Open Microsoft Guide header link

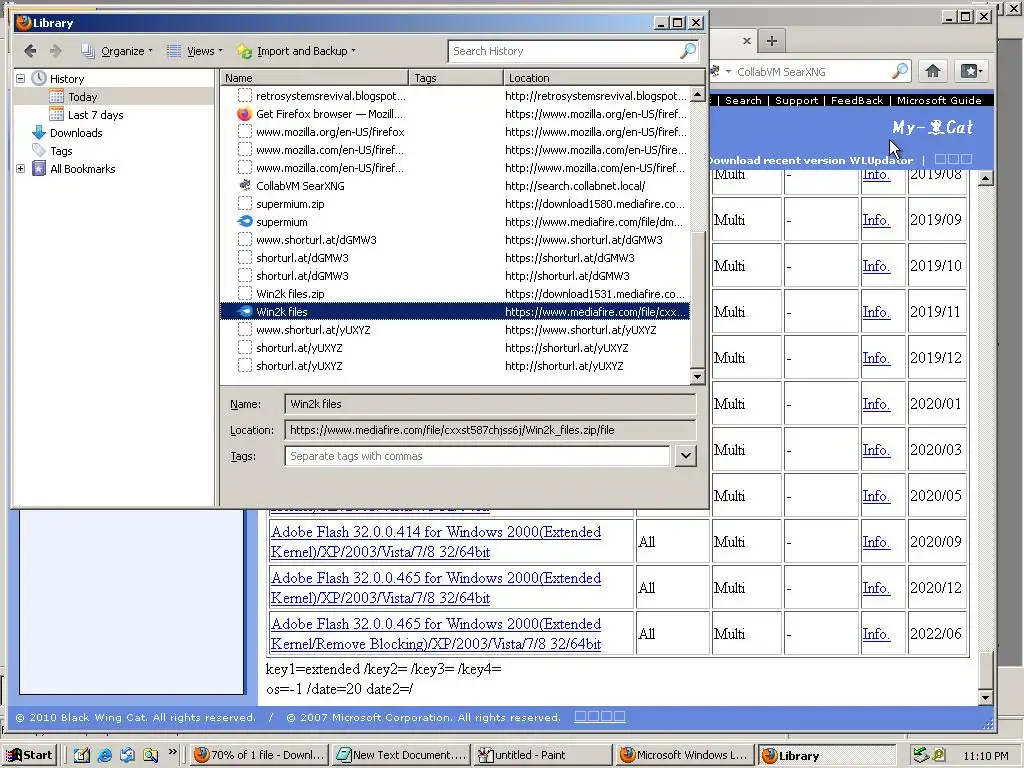click(938, 101)
